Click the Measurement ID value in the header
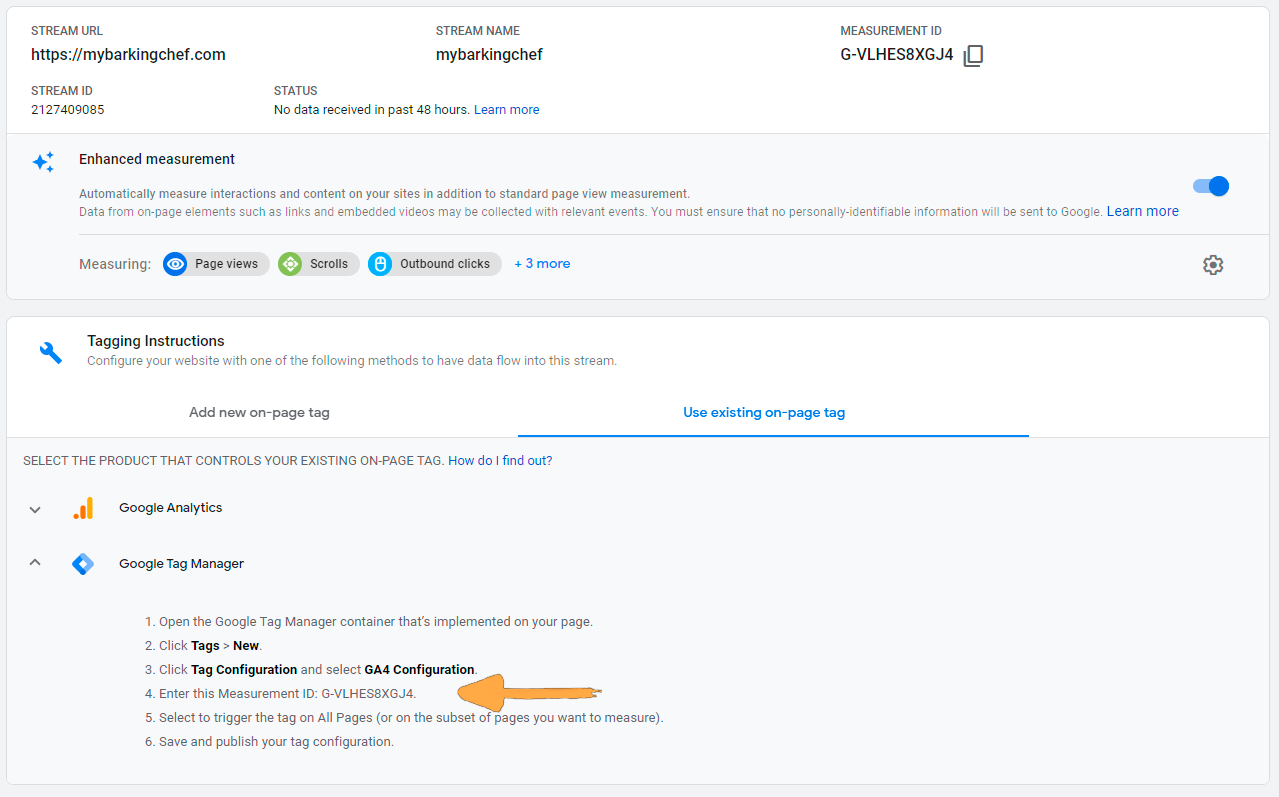The image size is (1279, 797). pos(897,55)
